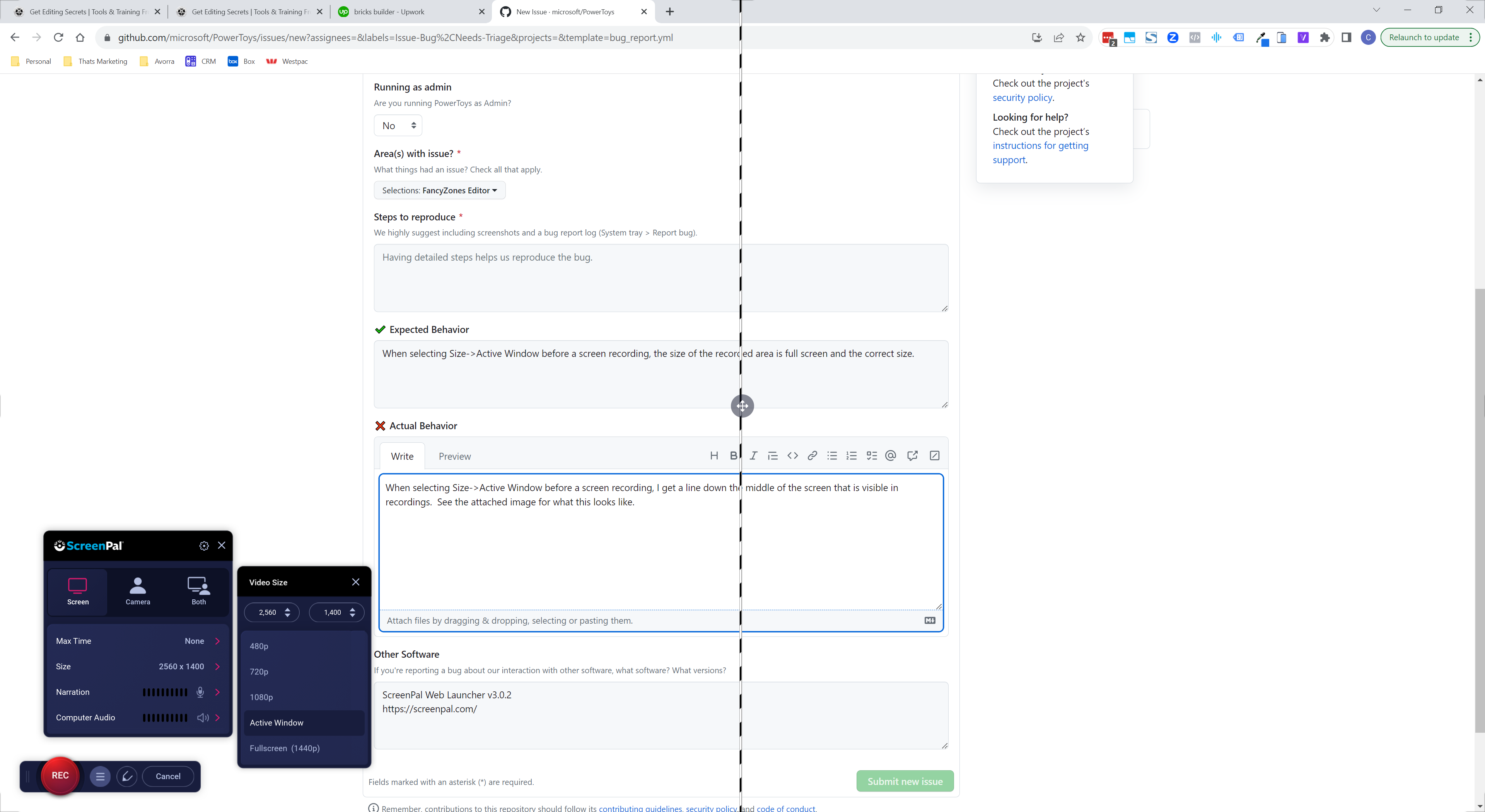The height and width of the screenshot is (812, 1485).
Task: Increase the 2,560 width value stepper
Action: (288, 609)
